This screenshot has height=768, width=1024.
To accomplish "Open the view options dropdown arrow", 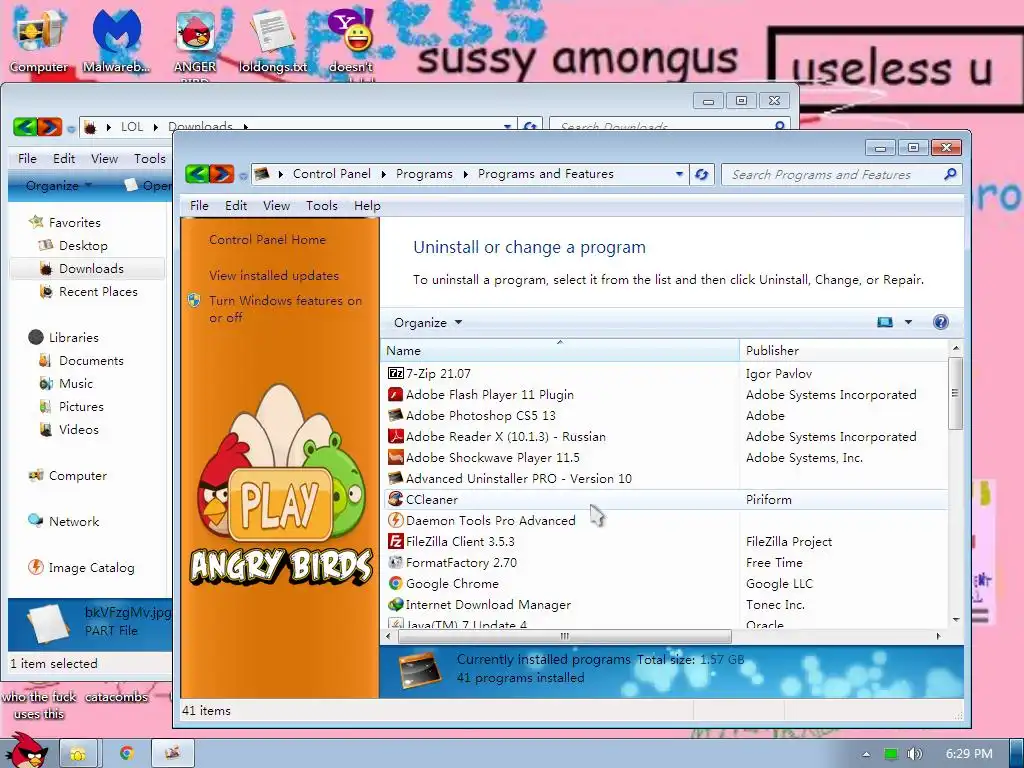I will 908,322.
